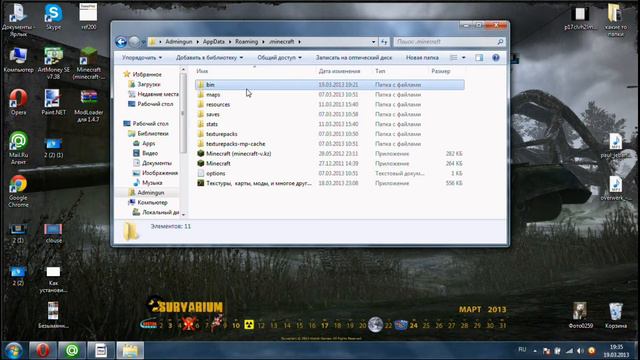Open the address bar history dropdown
Screen dimensions: 640x360
click(x=373, y=42)
